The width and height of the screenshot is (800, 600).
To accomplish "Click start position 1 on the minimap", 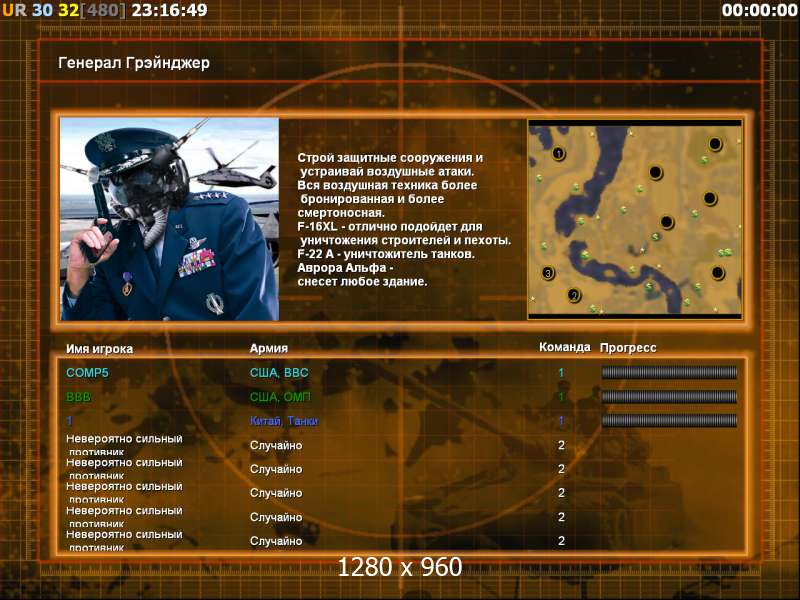I will (558, 153).
